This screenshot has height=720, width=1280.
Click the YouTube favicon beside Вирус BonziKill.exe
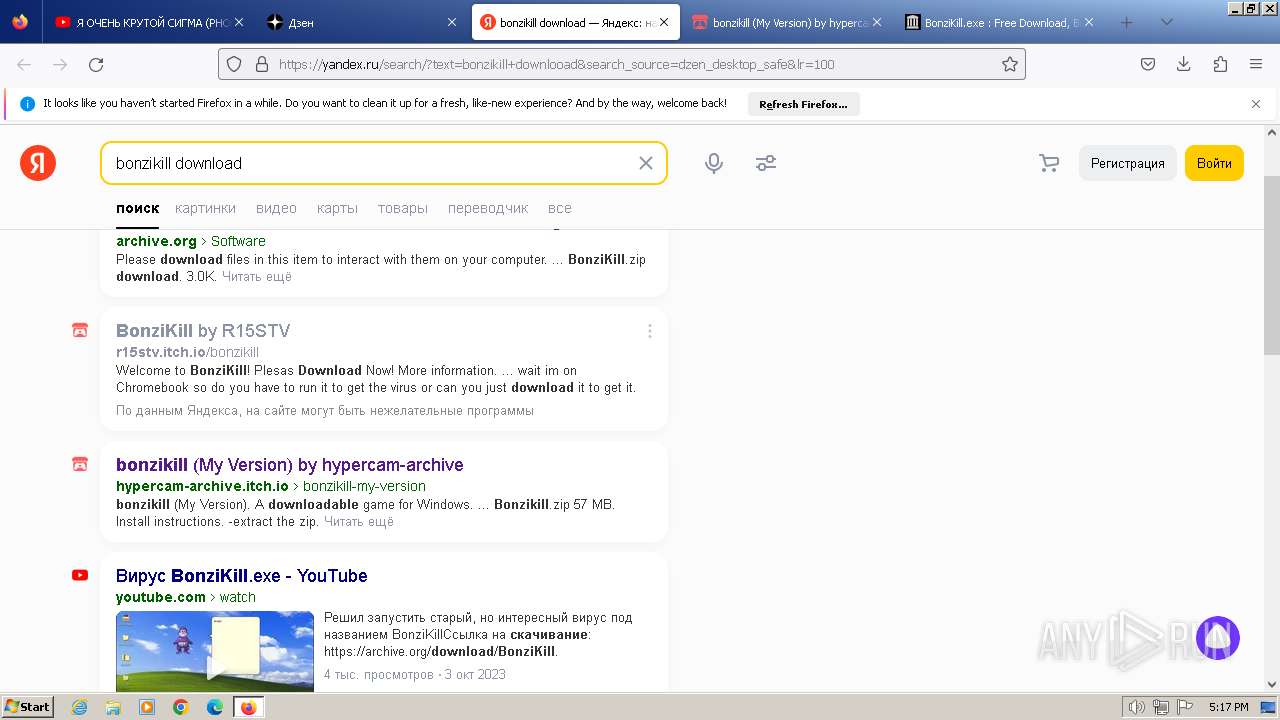coord(80,575)
